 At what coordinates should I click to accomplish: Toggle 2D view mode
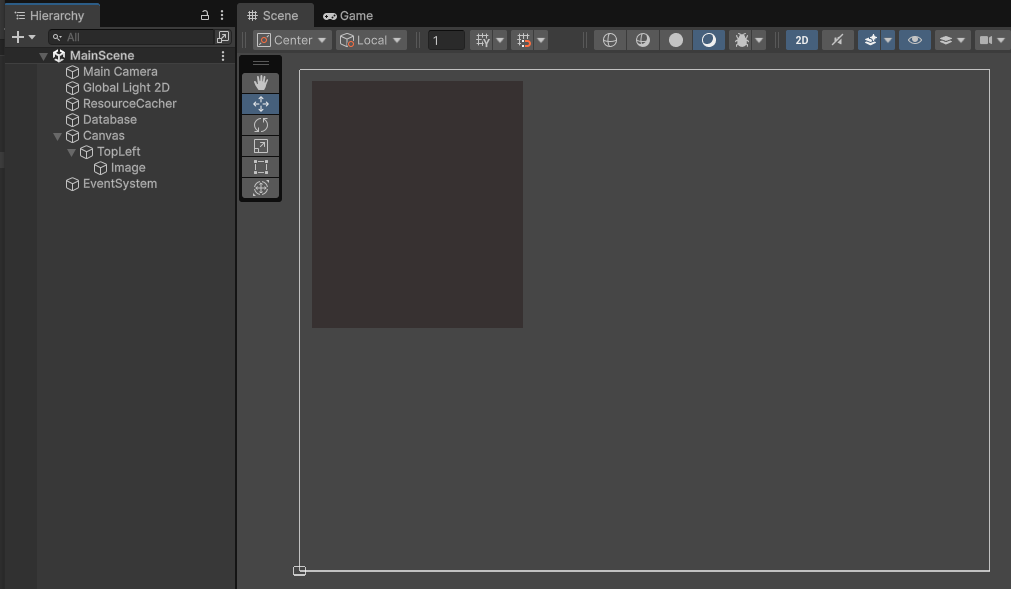tap(801, 40)
